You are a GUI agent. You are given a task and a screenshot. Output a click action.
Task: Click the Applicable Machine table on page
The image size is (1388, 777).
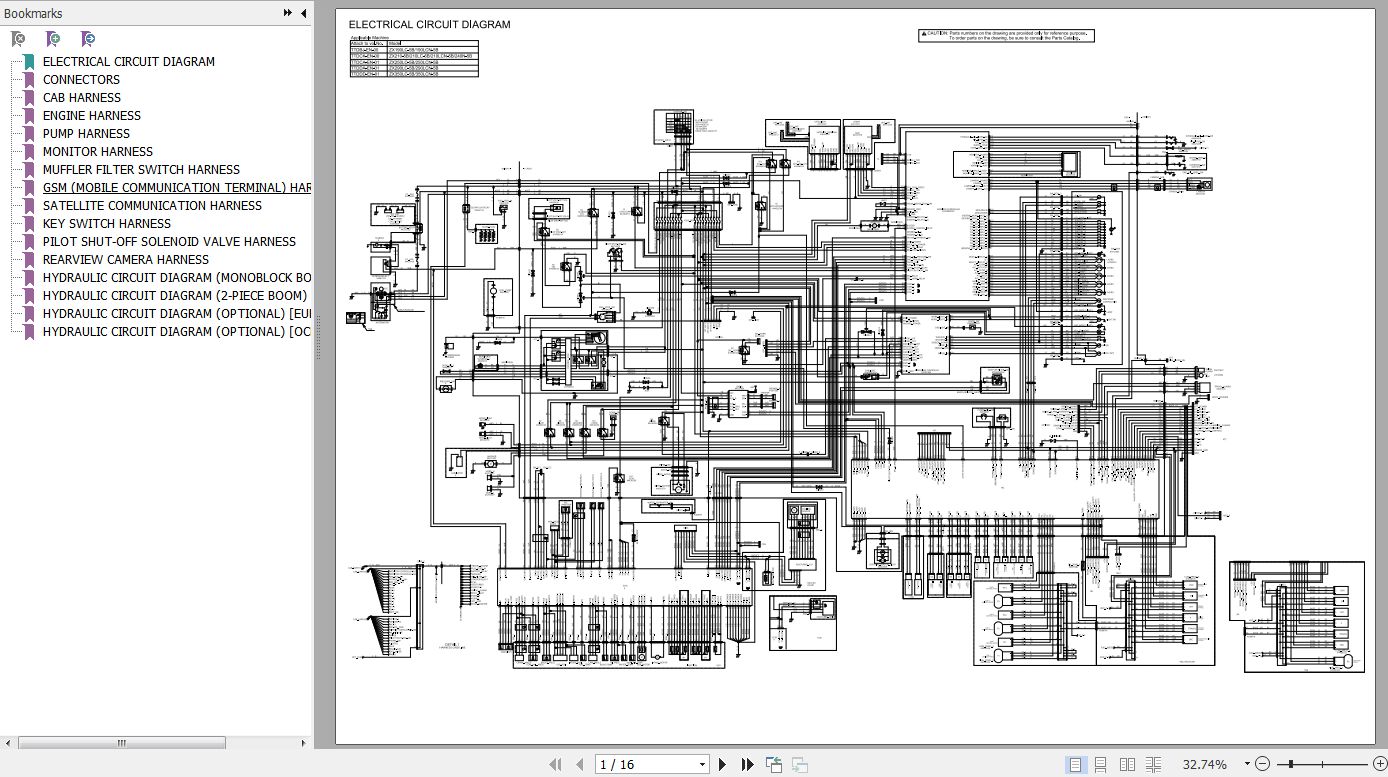pos(414,58)
